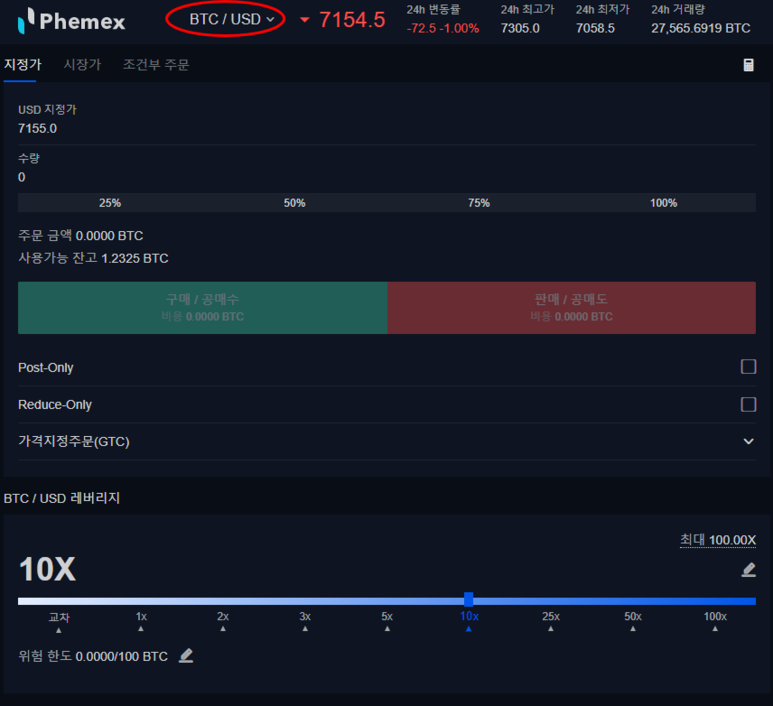773x706 pixels.
Task: Click the large 10X leverage value
Action: 47,569
